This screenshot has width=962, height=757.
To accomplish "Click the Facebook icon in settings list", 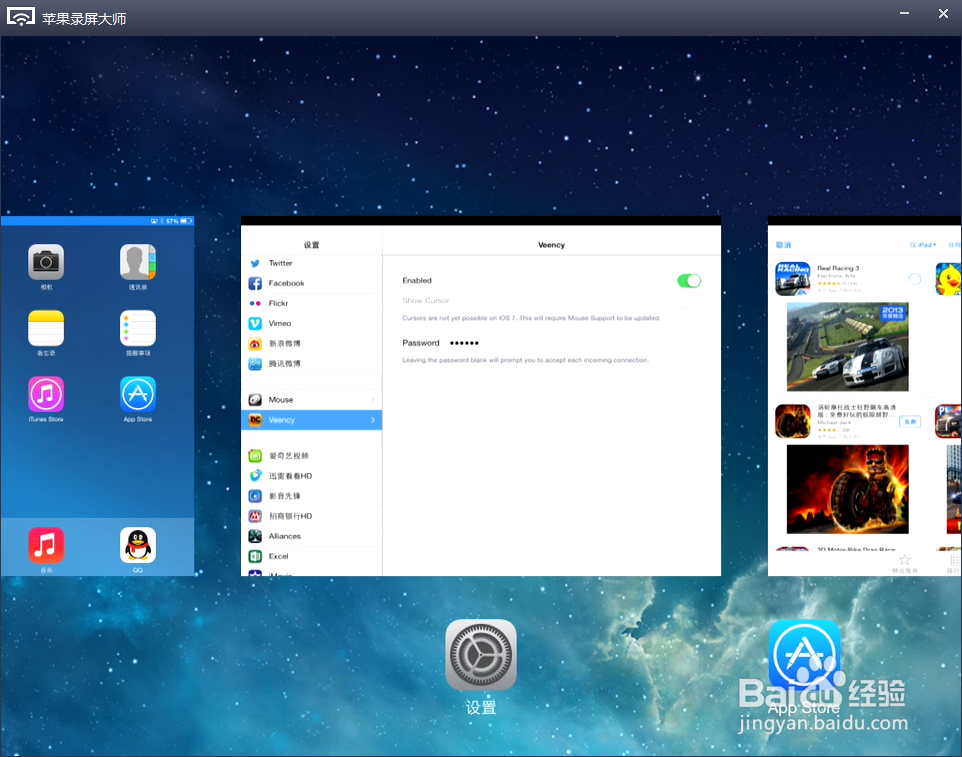I will coord(255,283).
